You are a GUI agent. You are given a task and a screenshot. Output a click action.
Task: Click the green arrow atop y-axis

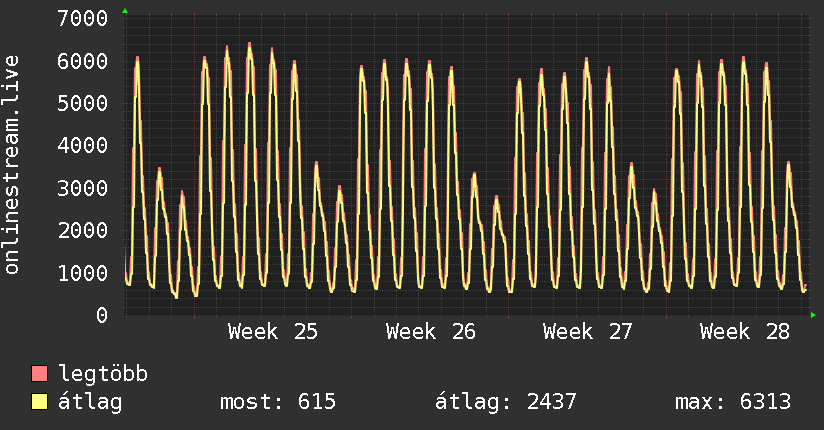pos(125,11)
